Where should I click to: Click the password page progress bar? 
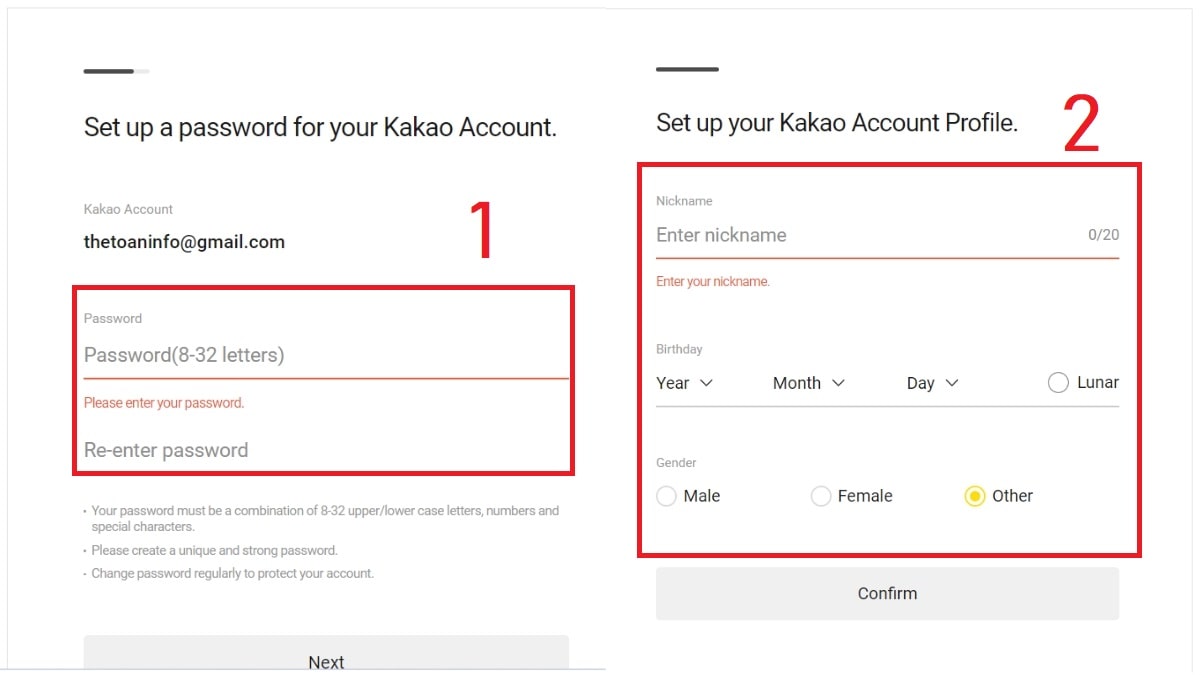point(116,71)
